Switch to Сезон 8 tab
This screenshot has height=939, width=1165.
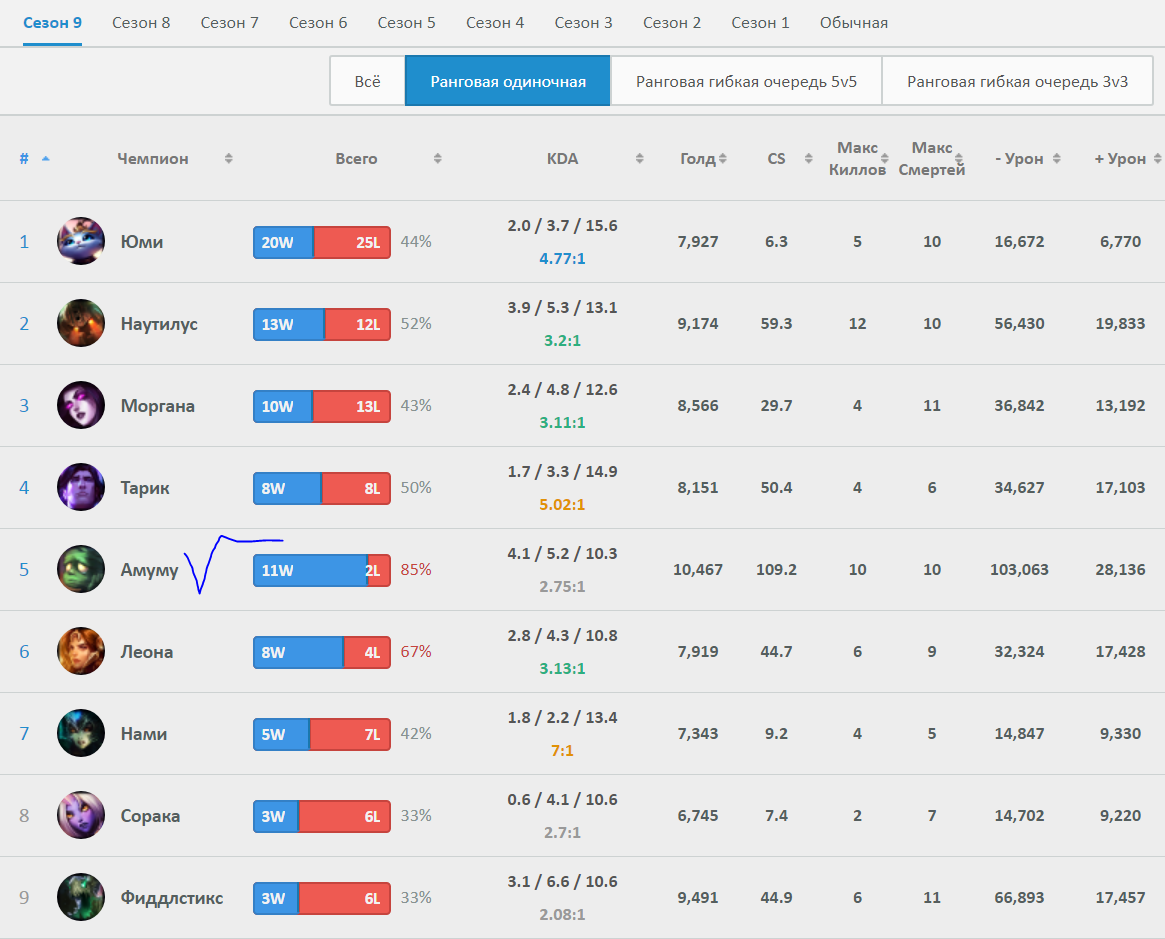point(141,23)
